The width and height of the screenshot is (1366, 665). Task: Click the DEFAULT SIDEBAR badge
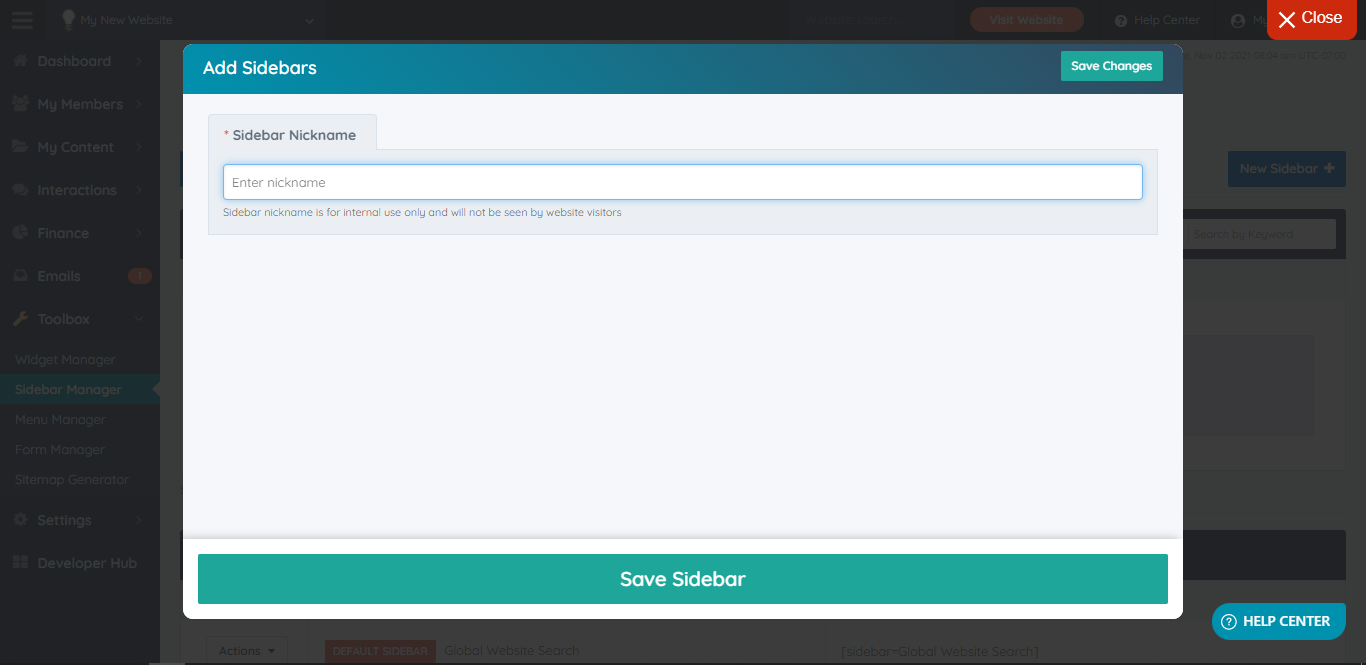(380, 651)
